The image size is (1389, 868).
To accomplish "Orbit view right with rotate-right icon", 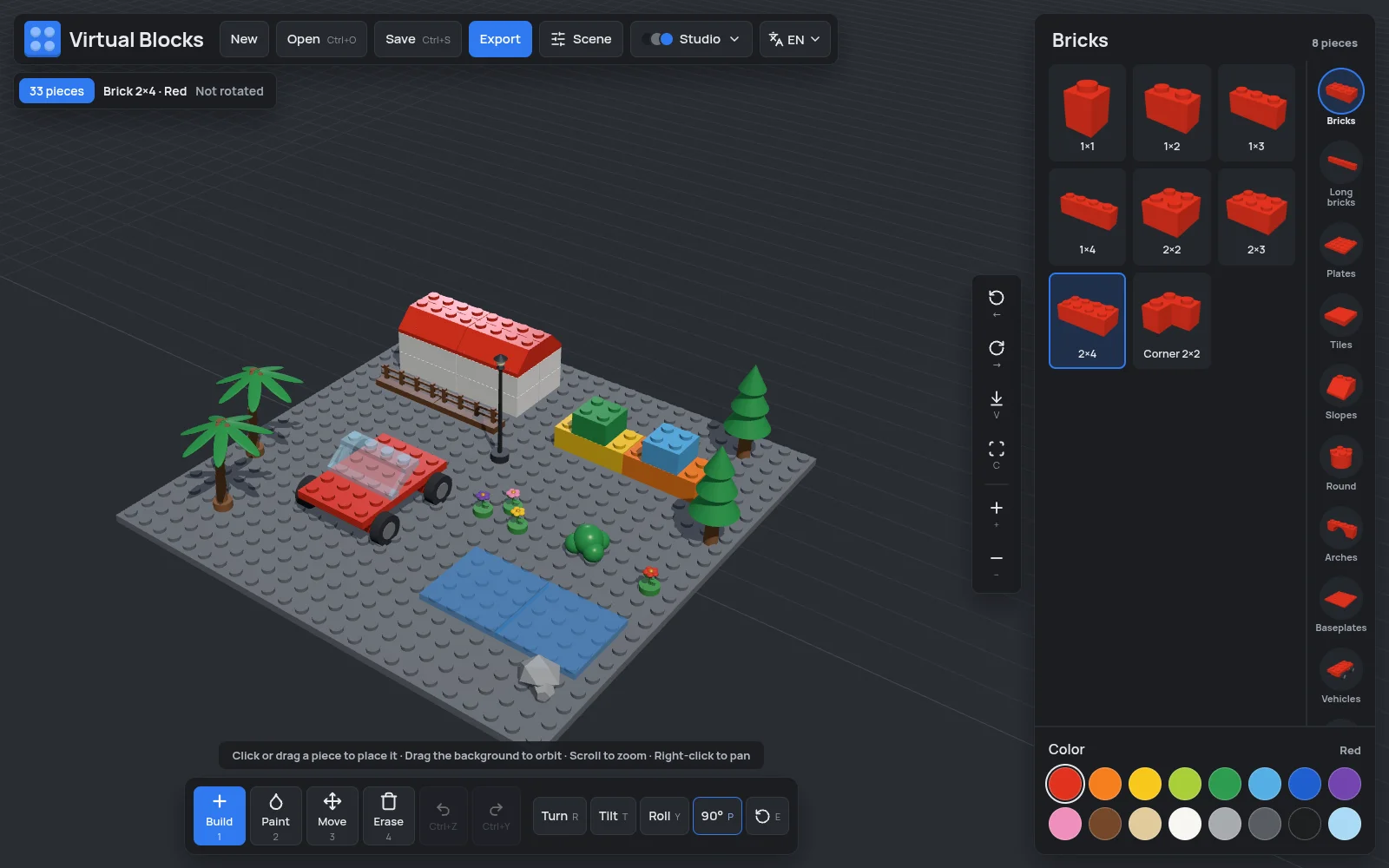I will pos(997,354).
